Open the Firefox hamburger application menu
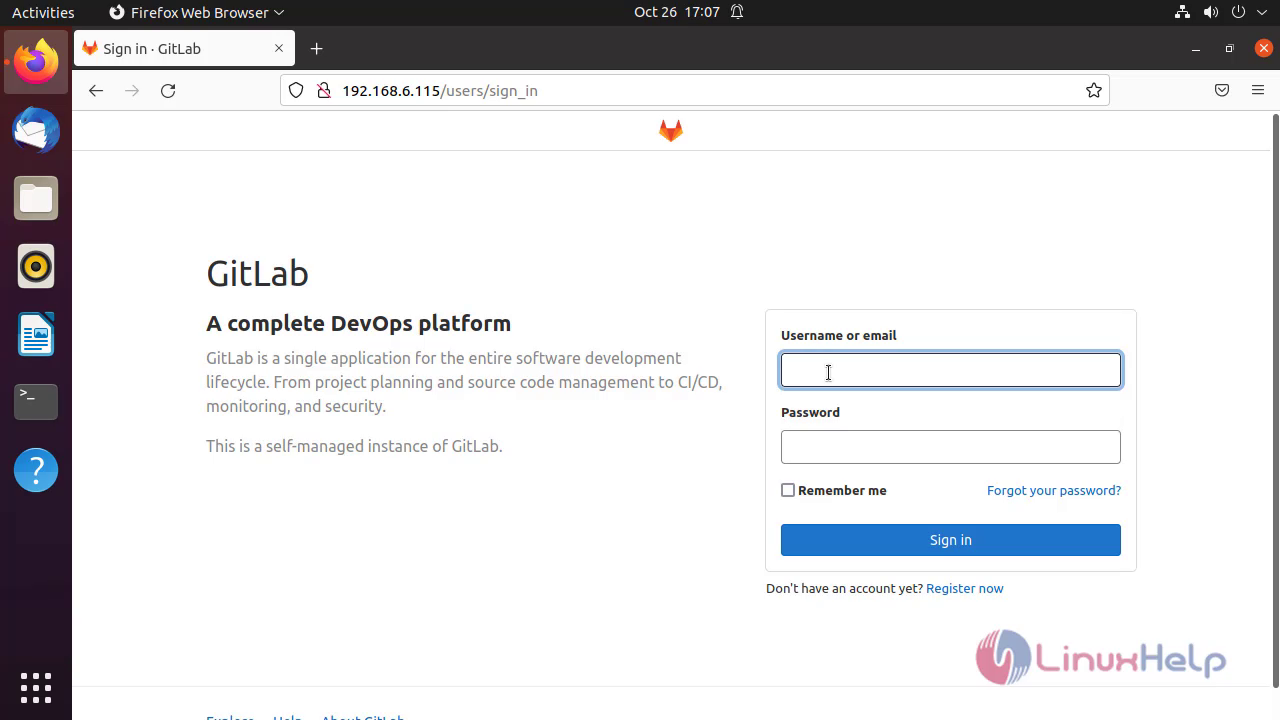This screenshot has height=720, width=1280. tap(1258, 91)
